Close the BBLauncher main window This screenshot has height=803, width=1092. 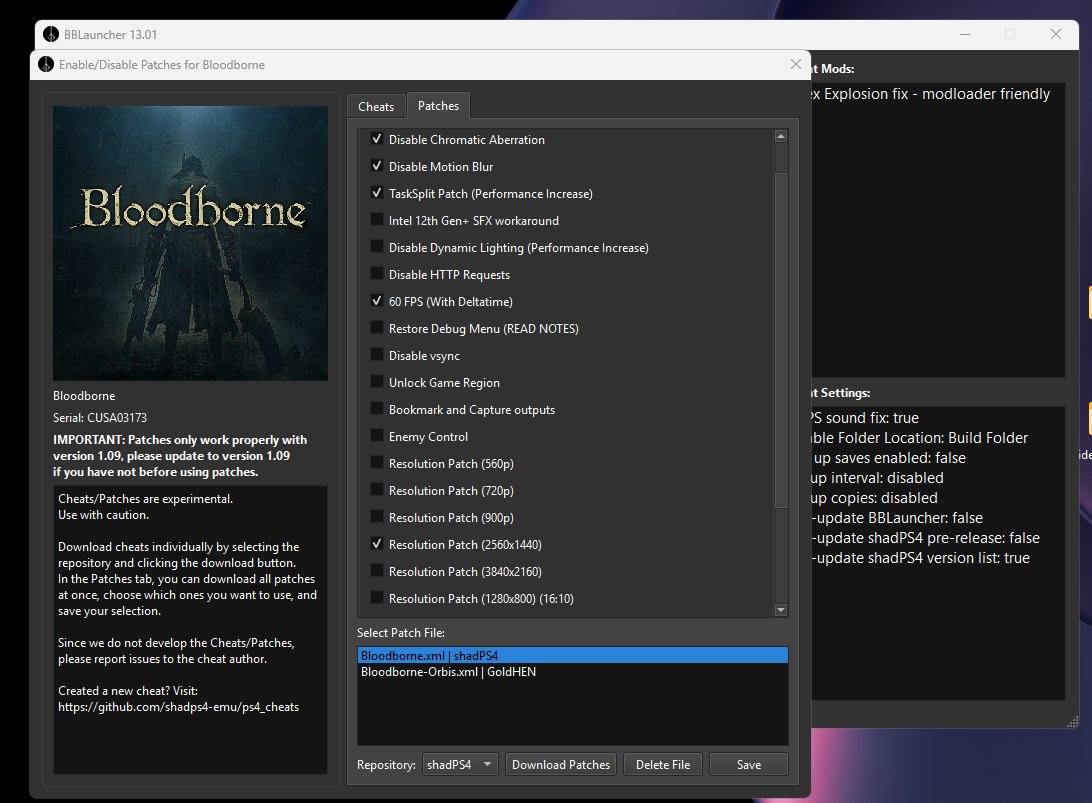(1056, 34)
